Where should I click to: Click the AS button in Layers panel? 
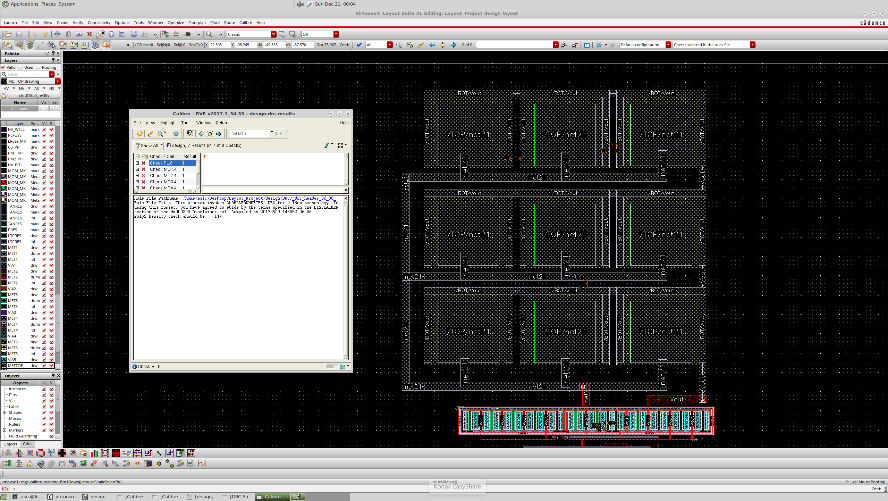[37, 89]
